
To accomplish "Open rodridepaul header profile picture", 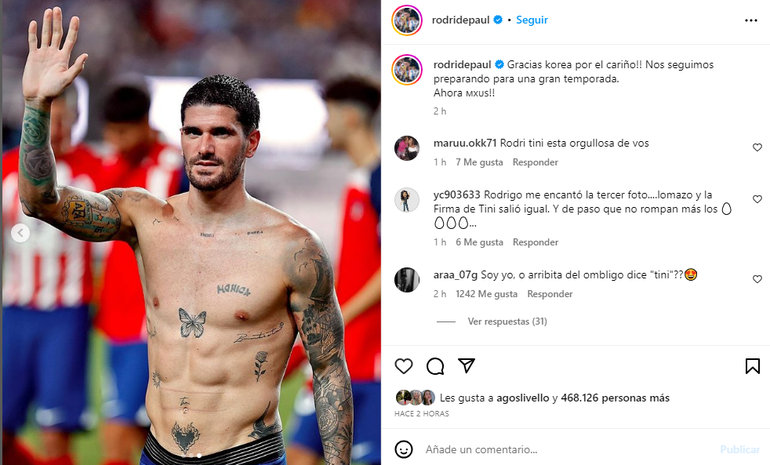I will [x=407, y=21].
